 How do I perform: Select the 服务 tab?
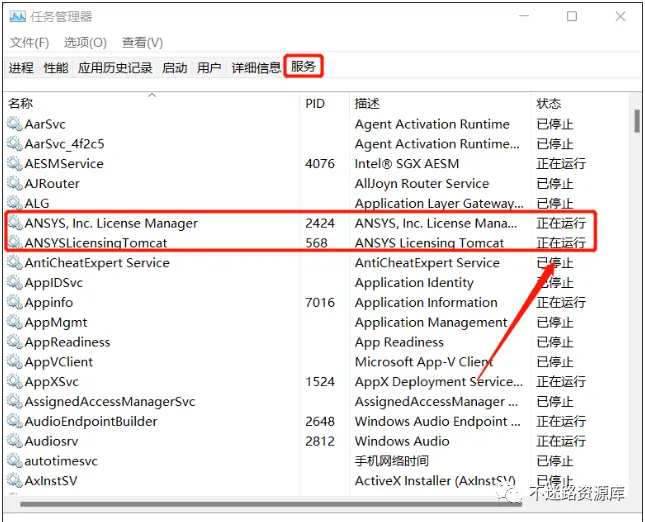point(303,66)
